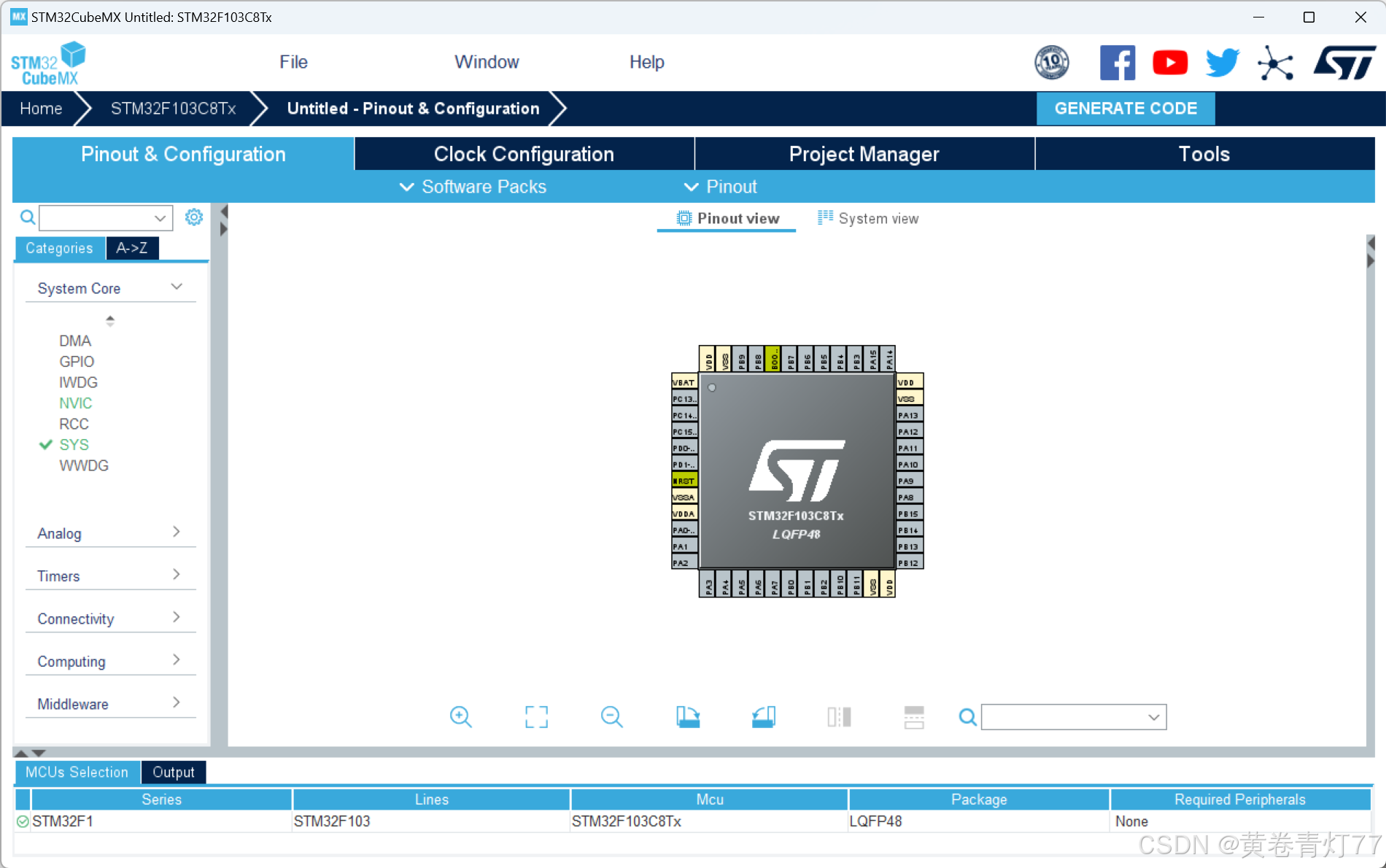Rotate the chip clockwise
Screen dimensions: 1386x868
(x=688, y=717)
